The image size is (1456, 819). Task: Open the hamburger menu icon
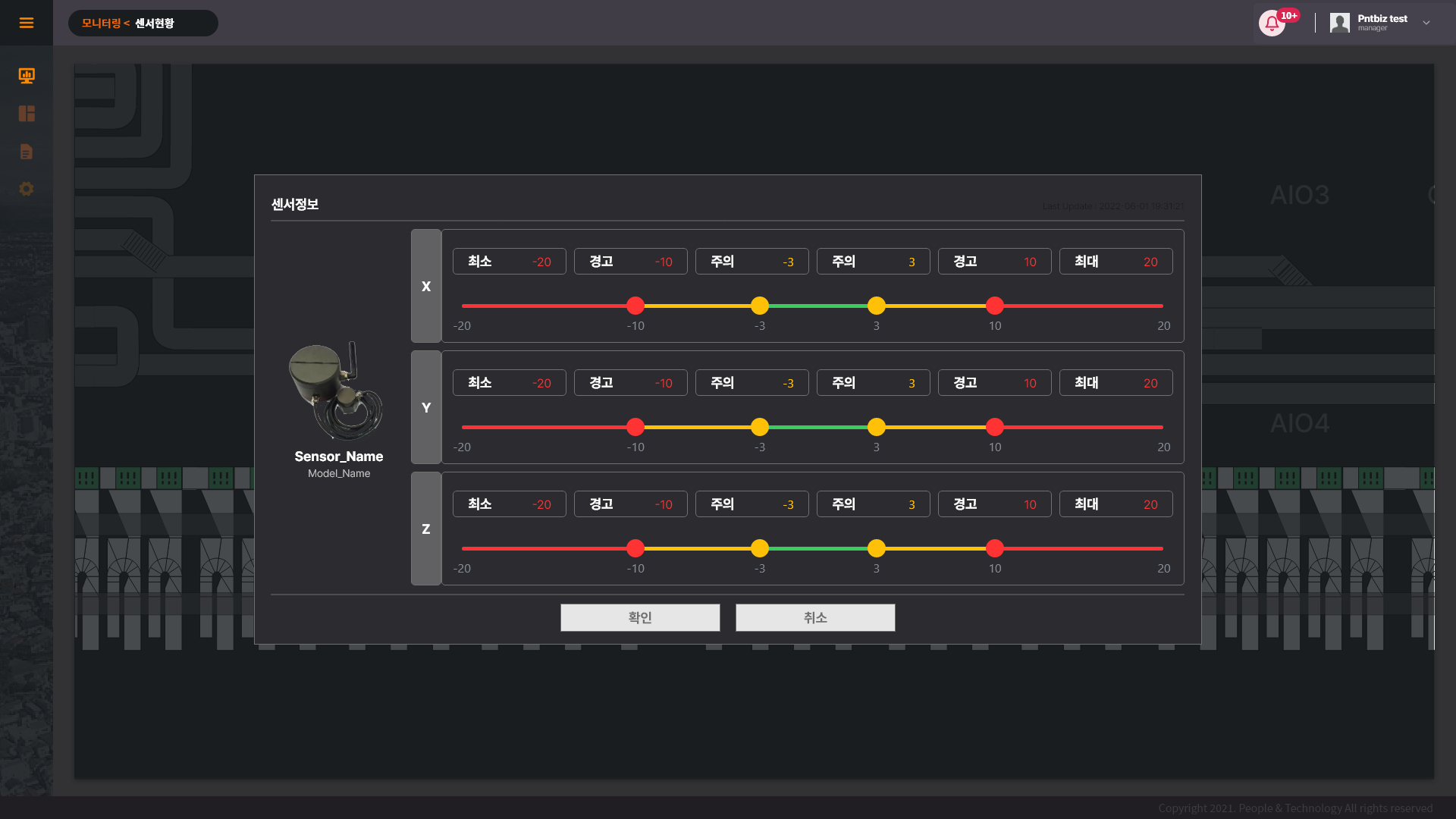pyautogui.click(x=27, y=23)
